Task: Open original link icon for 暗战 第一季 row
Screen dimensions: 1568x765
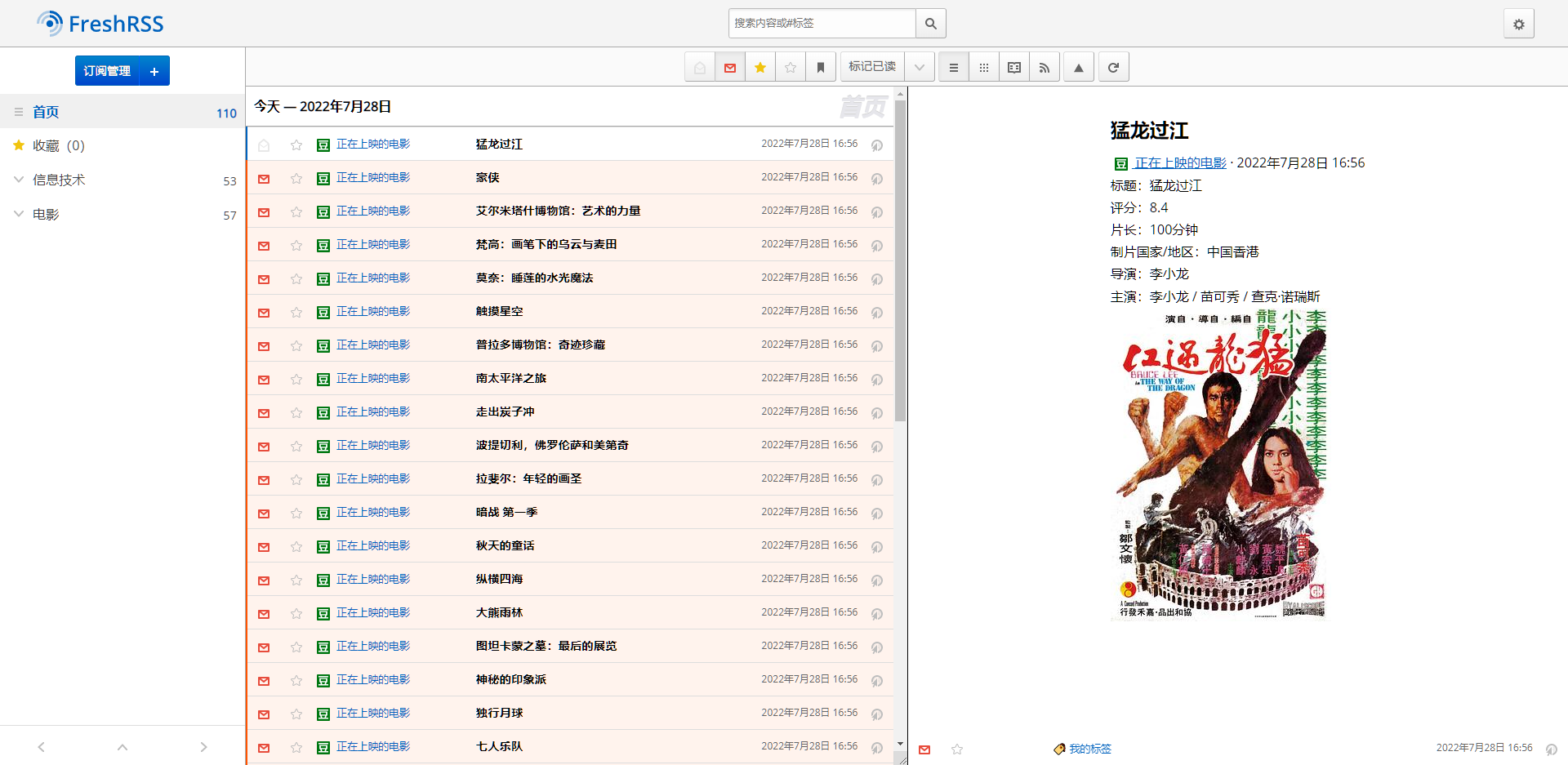Action: point(877,514)
